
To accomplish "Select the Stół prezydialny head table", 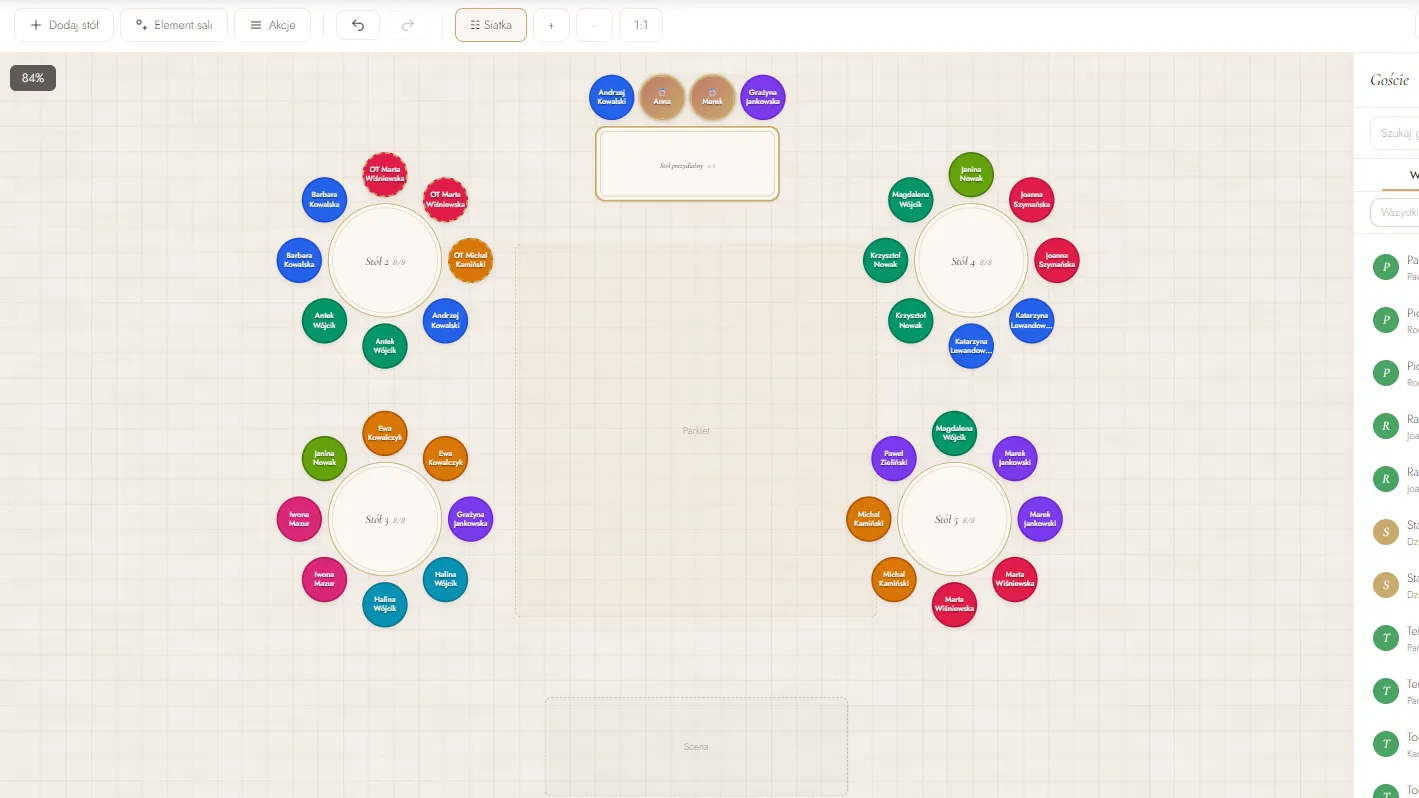I will coord(687,164).
